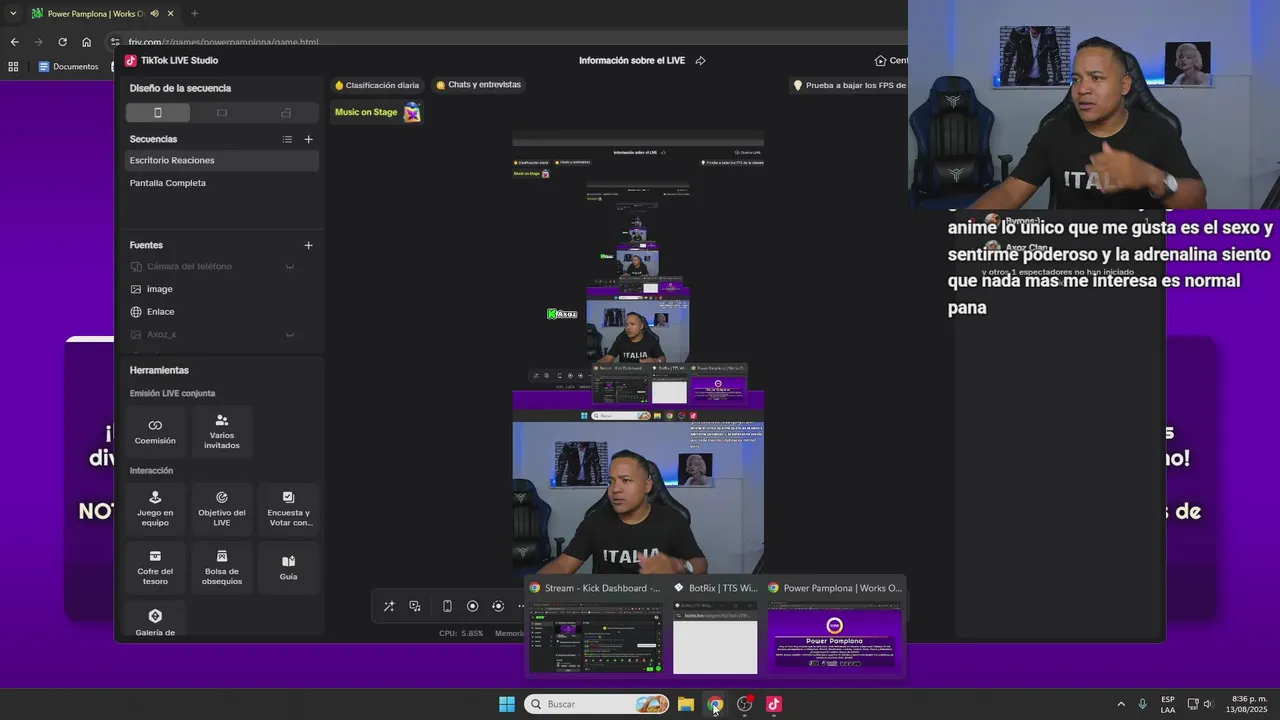Viewport: 1280px width, 720px height.
Task: Open the Guía tool
Action: tap(289, 567)
